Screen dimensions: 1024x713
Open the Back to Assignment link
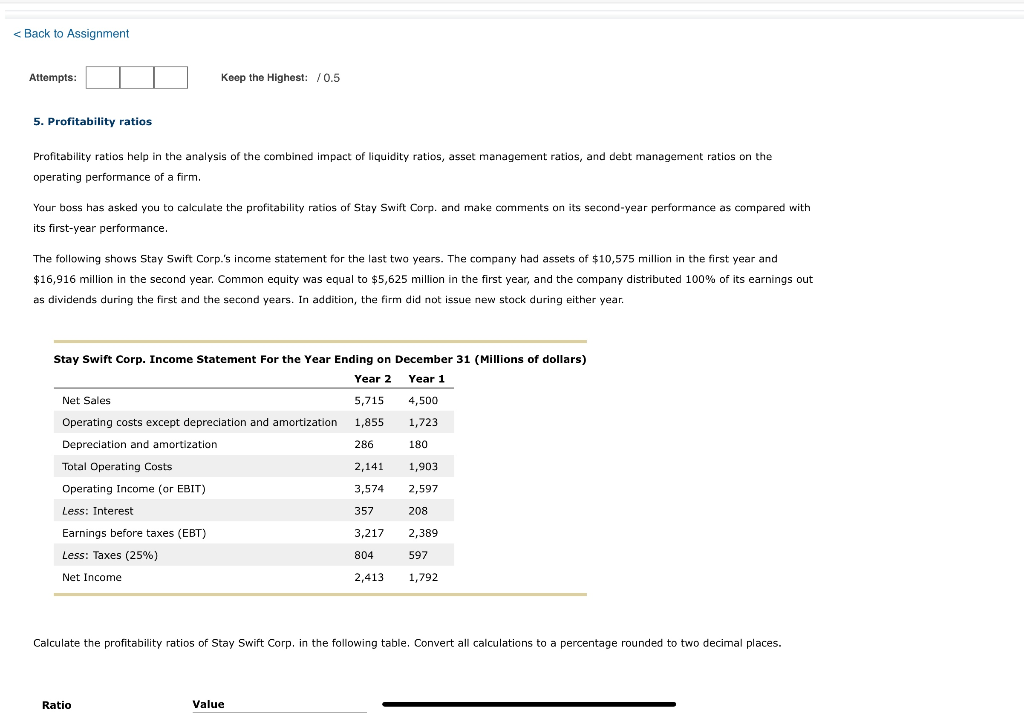[70, 33]
